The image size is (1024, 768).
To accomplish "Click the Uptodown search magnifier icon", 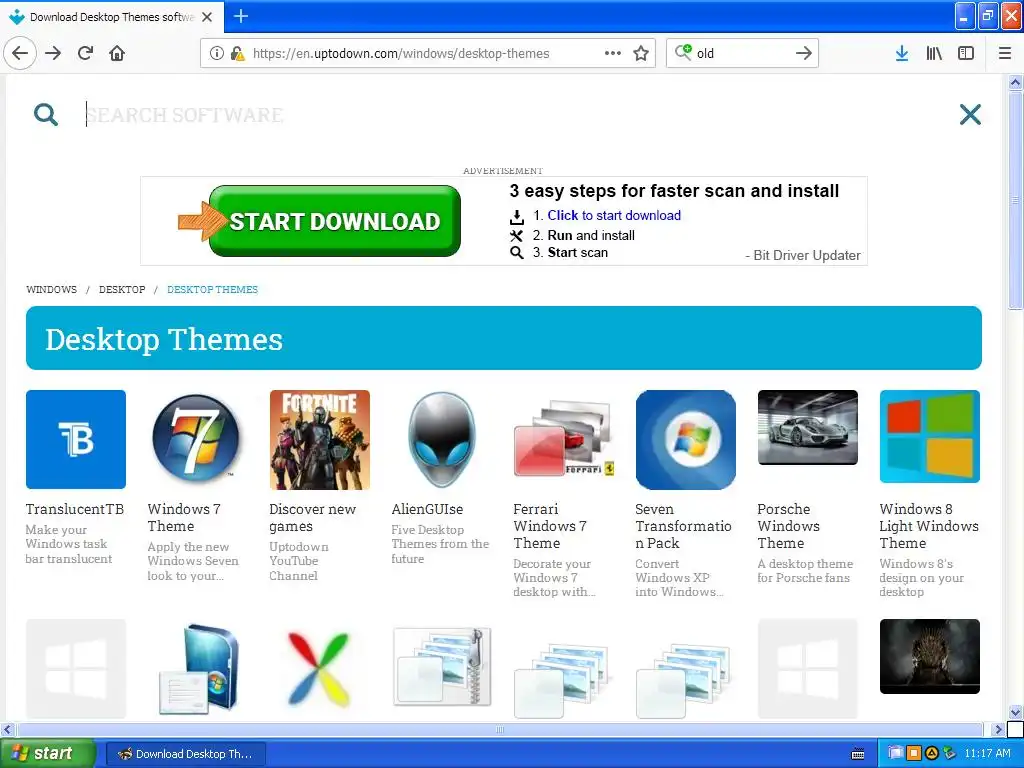I will [x=46, y=114].
